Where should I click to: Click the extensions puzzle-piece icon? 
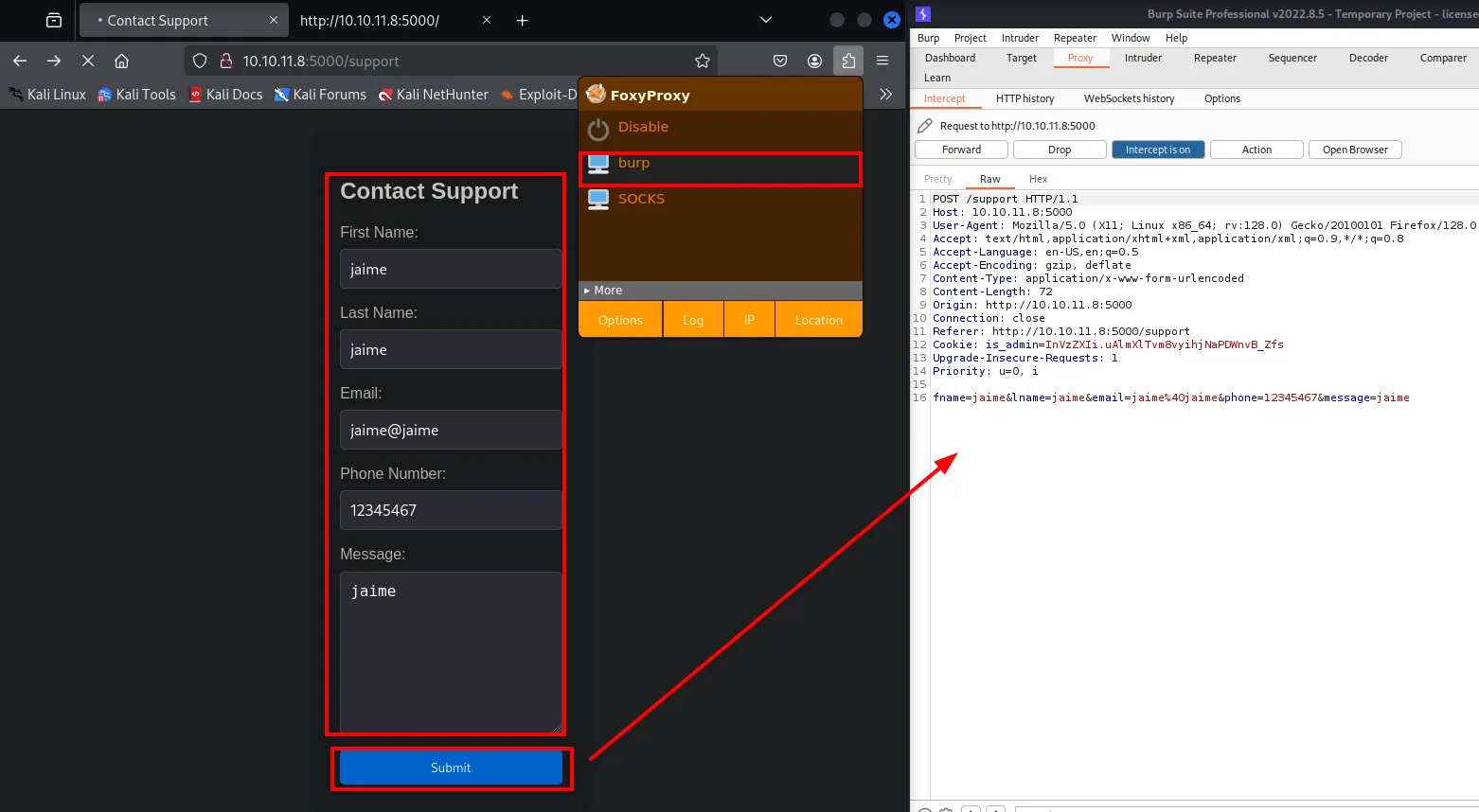click(848, 61)
